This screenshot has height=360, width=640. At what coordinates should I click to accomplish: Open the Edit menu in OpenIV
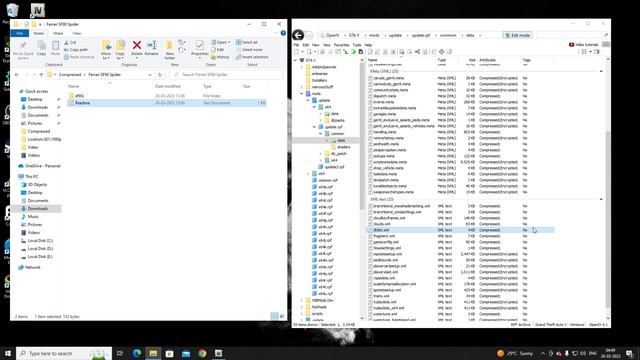tap(305, 45)
